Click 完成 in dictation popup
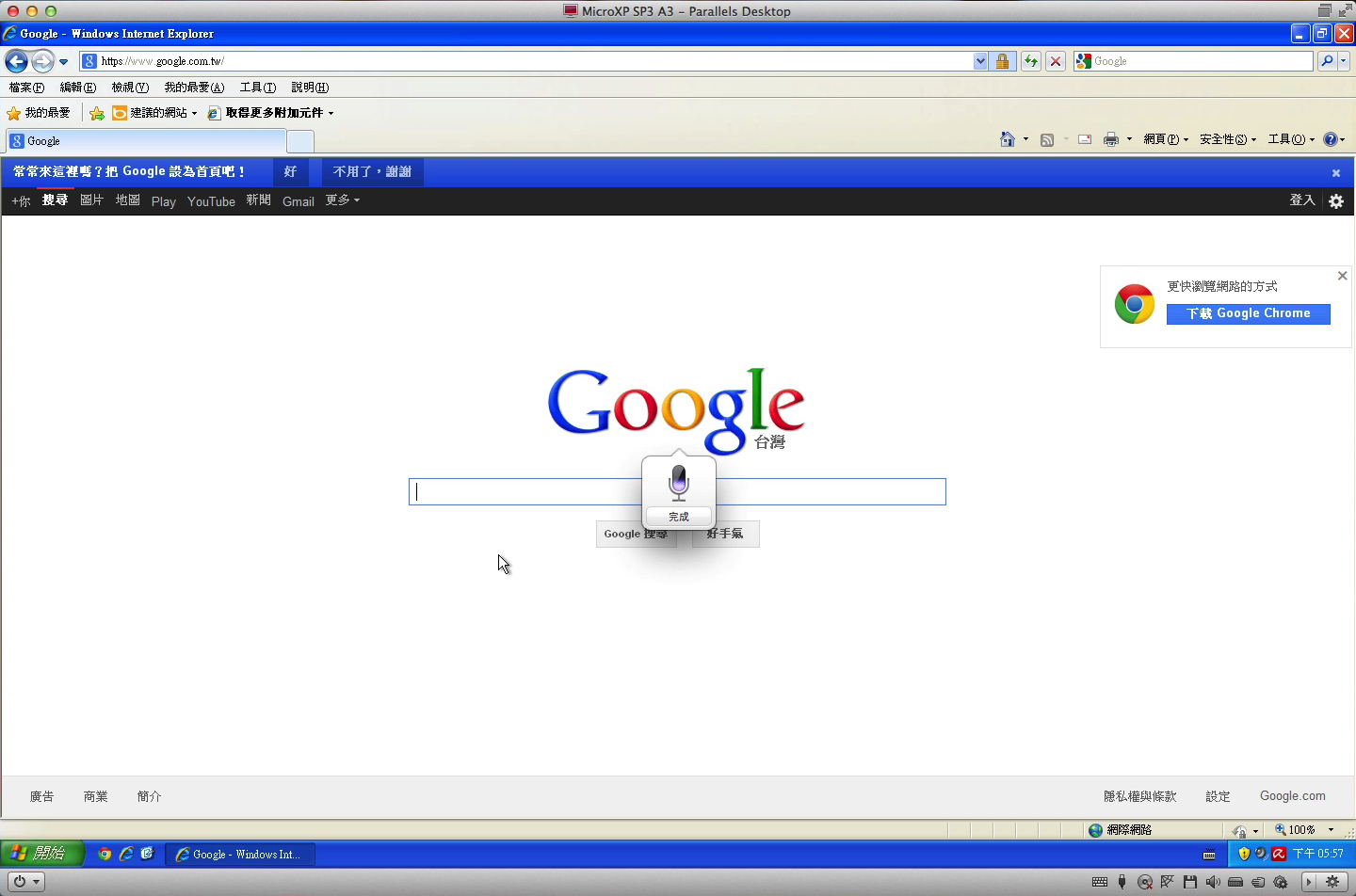Screen dimensions: 1356x896 679,517
